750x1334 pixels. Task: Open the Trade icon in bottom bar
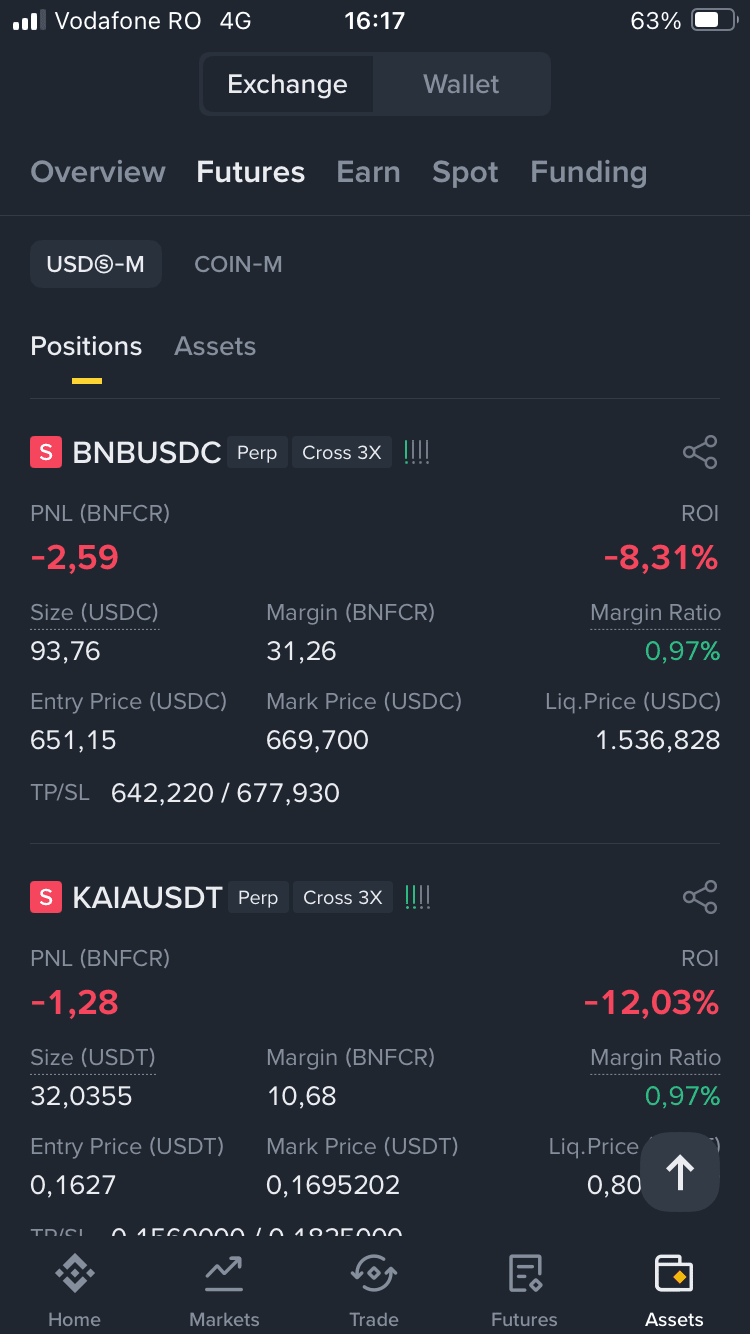coord(374,1273)
